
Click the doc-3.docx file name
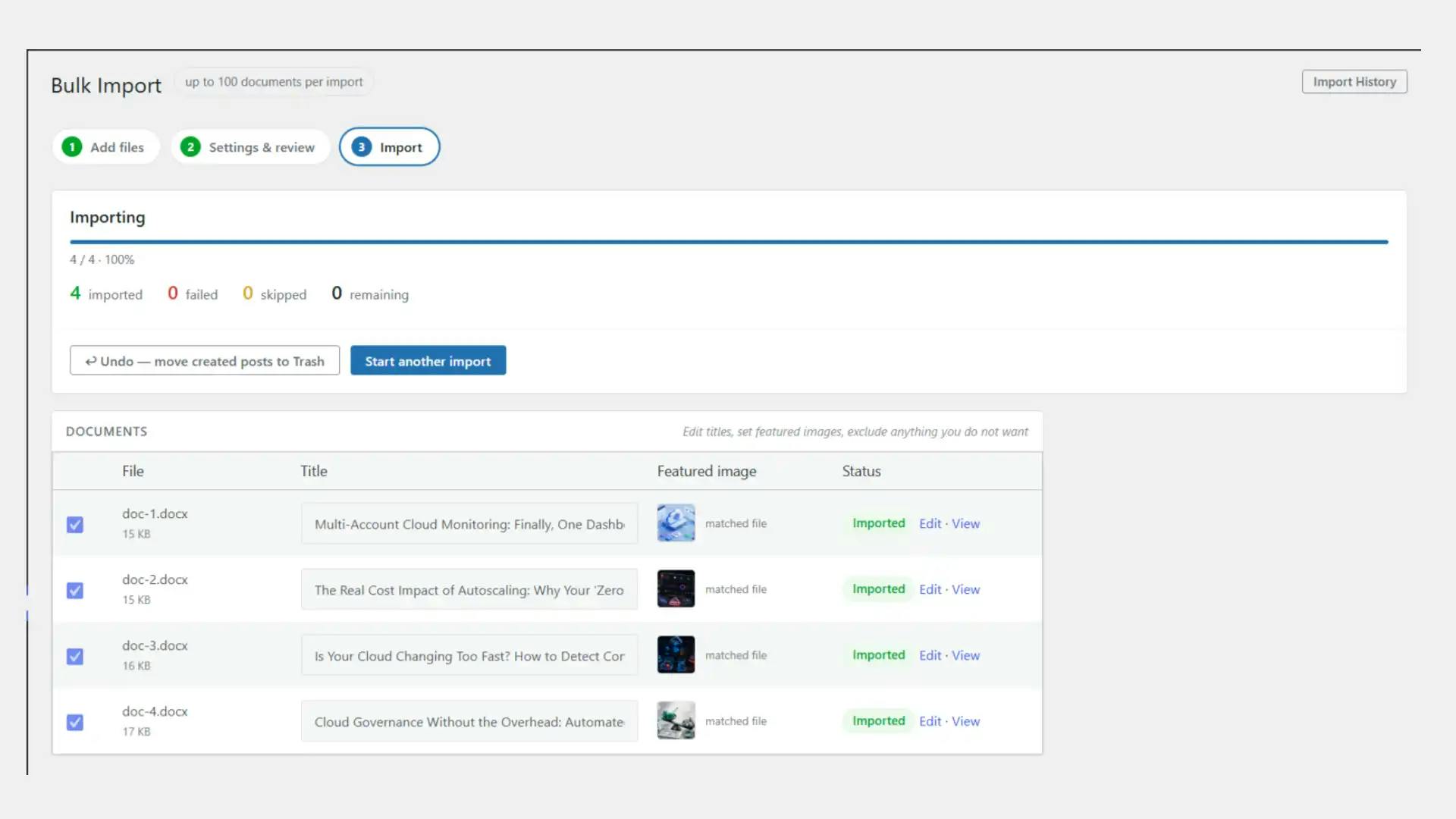[155, 645]
